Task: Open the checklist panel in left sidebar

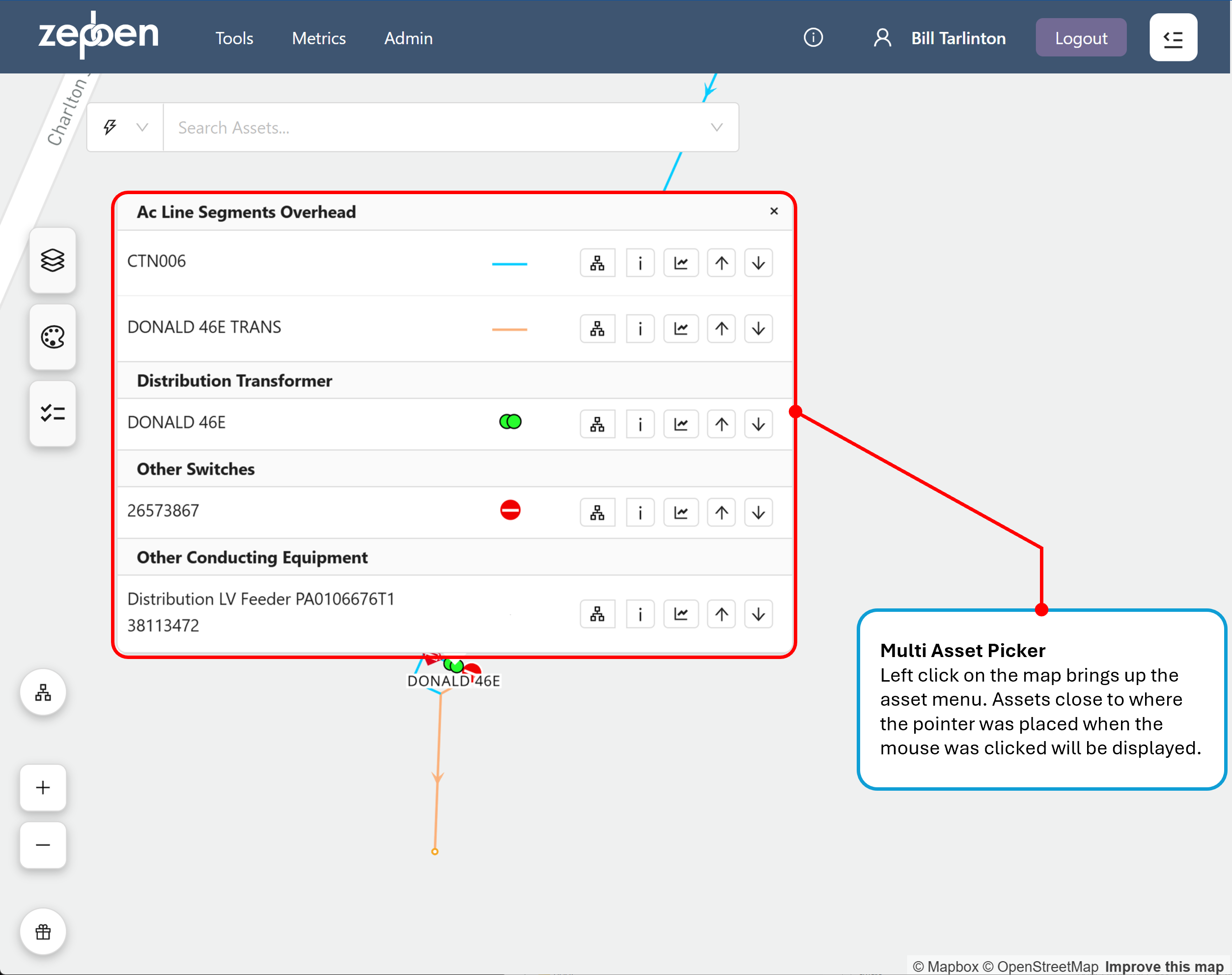Action: (x=53, y=413)
